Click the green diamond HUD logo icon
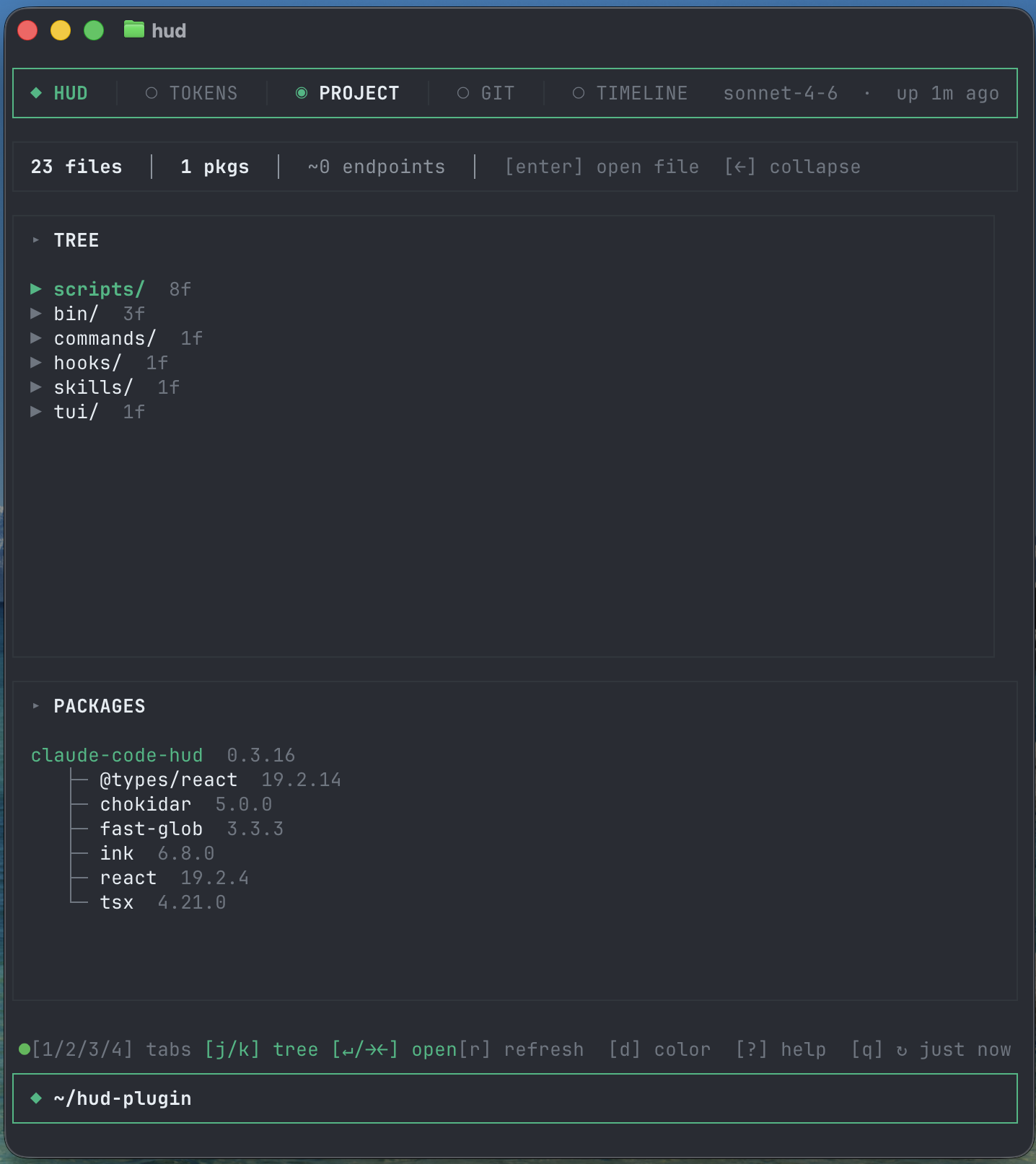The image size is (1036, 1164). pos(36,93)
